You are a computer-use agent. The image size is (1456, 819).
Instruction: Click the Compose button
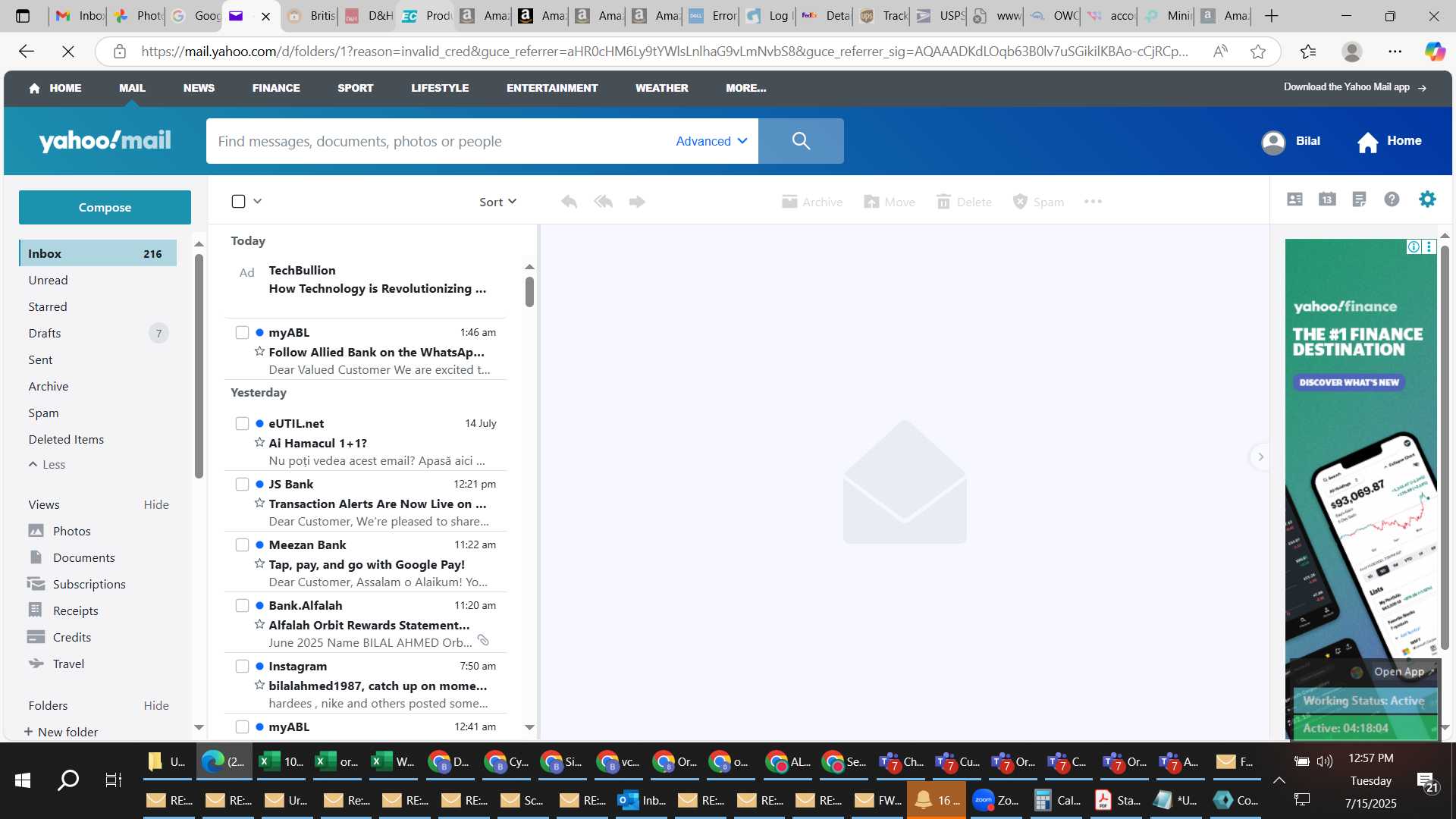point(105,208)
